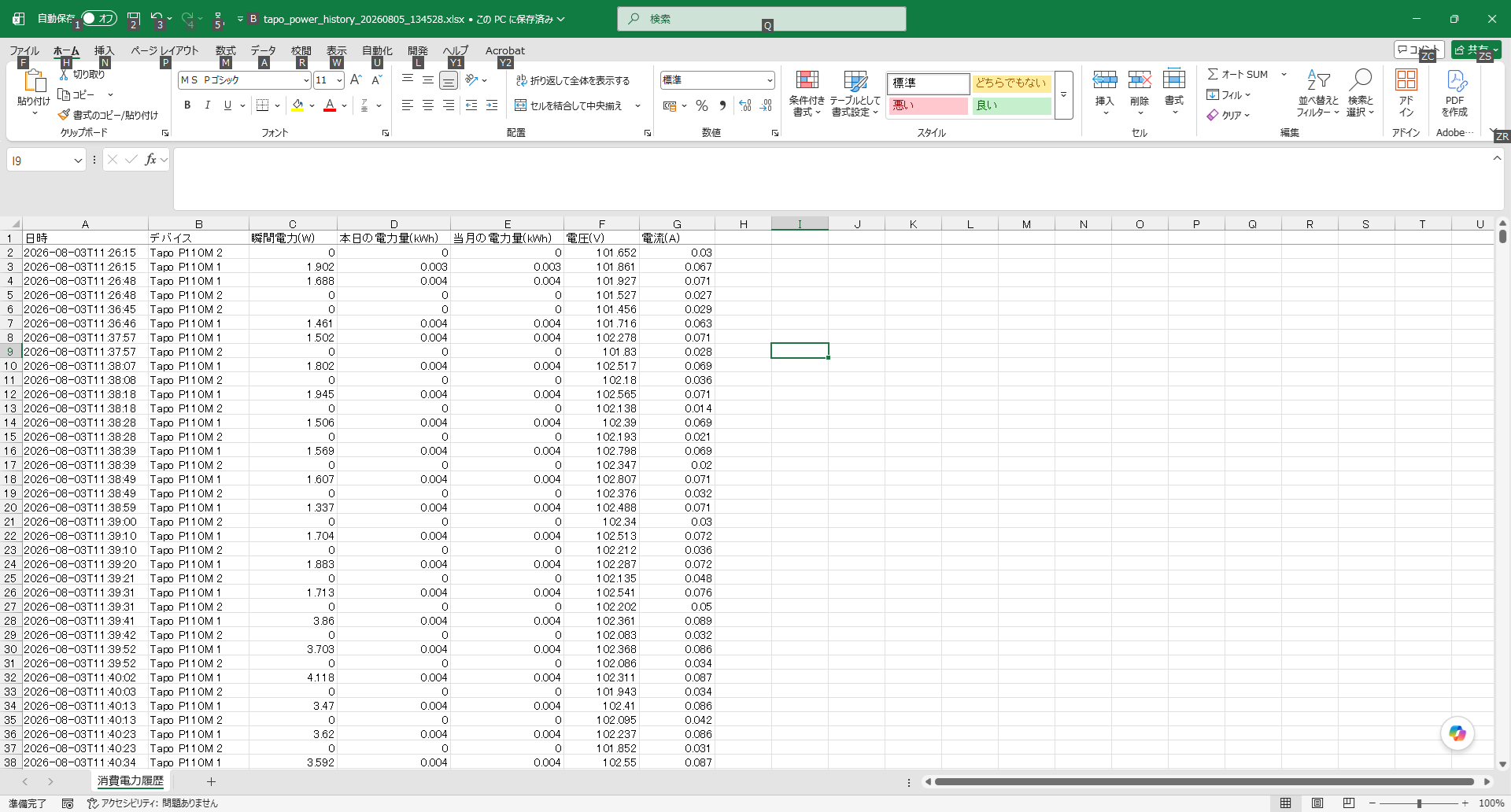Decrease font size with the small A icon
Image resolution: width=1511 pixels, height=812 pixels.
click(376, 79)
